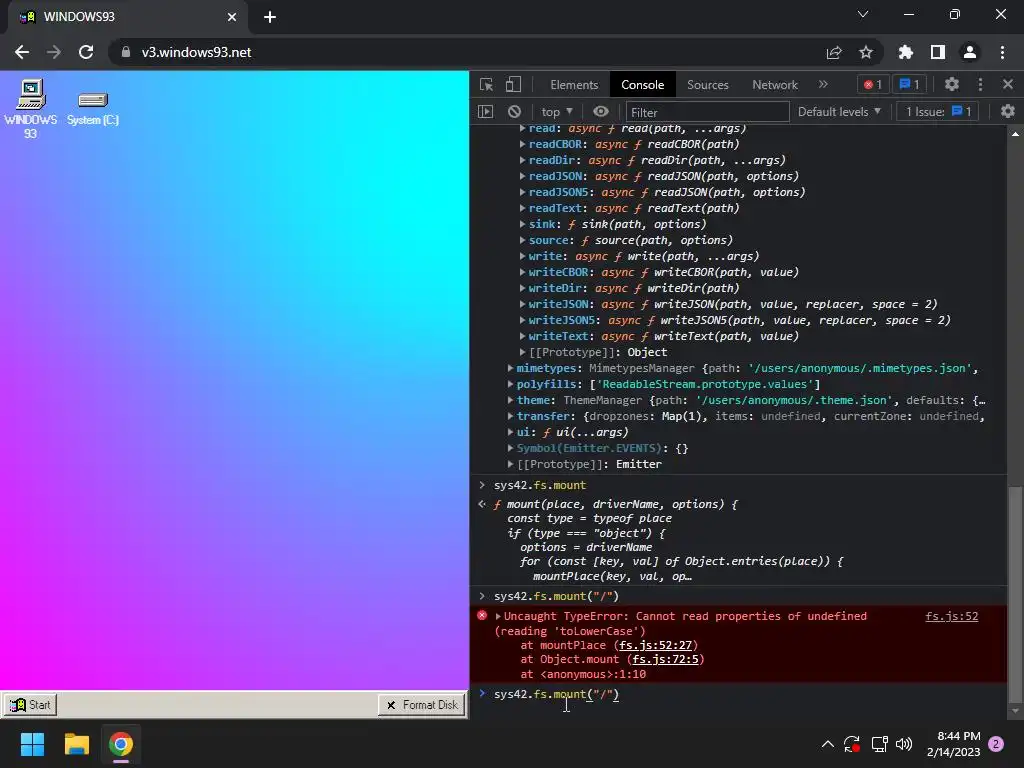Image resolution: width=1024 pixels, height=768 pixels.
Task: Toggle the live expression eye icon
Action: click(601, 112)
